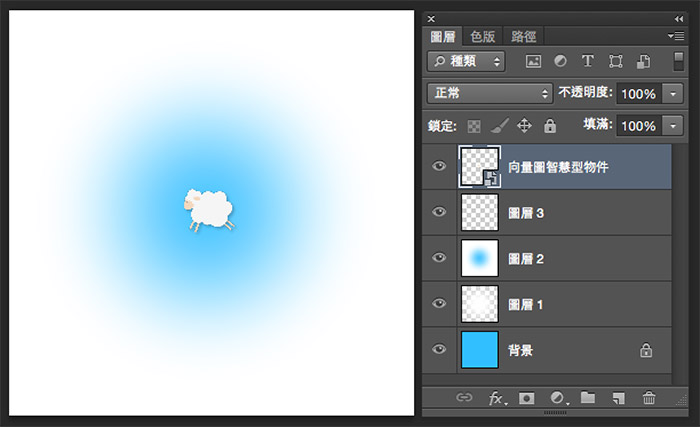
Task: Click the lock transparent pixels icon
Action: (474, 127)
